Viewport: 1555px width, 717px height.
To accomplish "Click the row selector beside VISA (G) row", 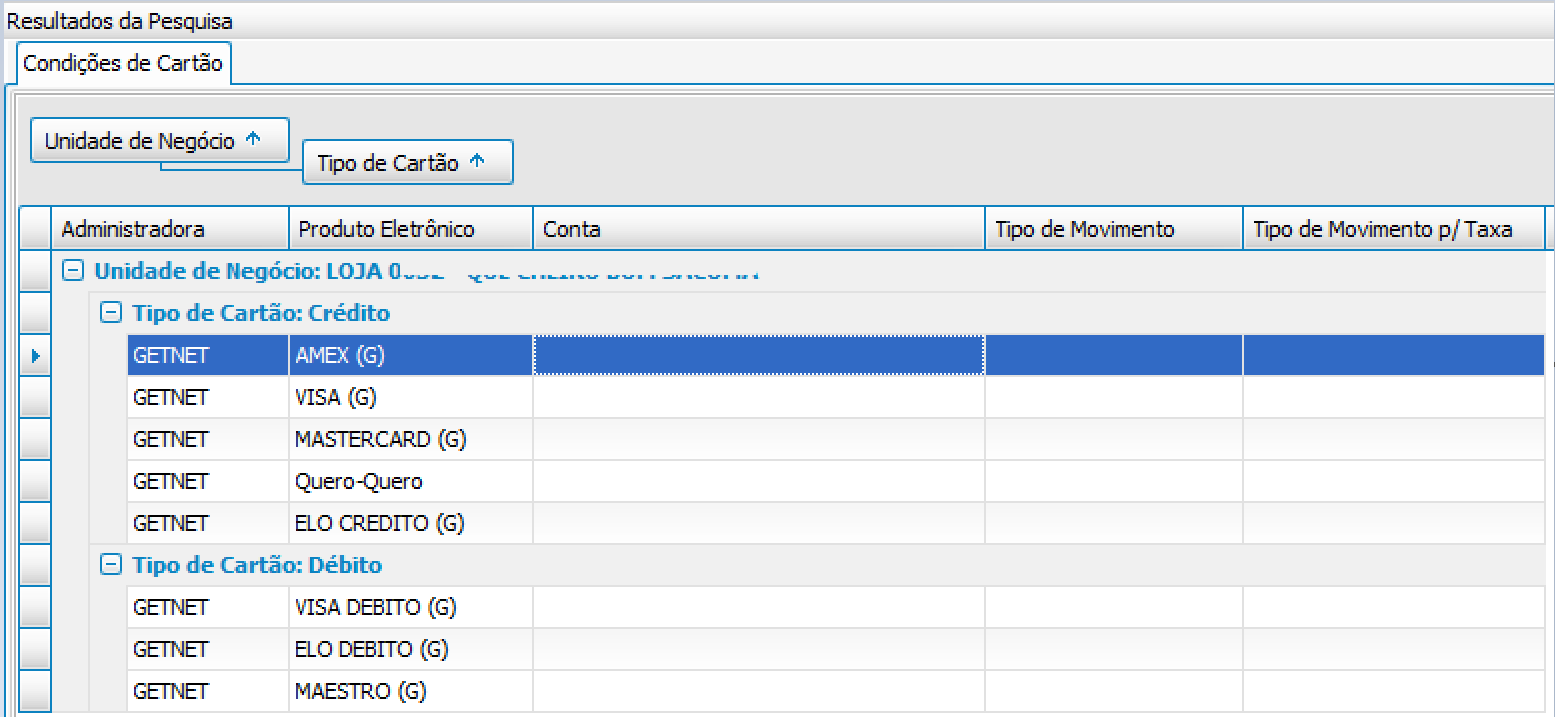I will [x=36, y=397].
